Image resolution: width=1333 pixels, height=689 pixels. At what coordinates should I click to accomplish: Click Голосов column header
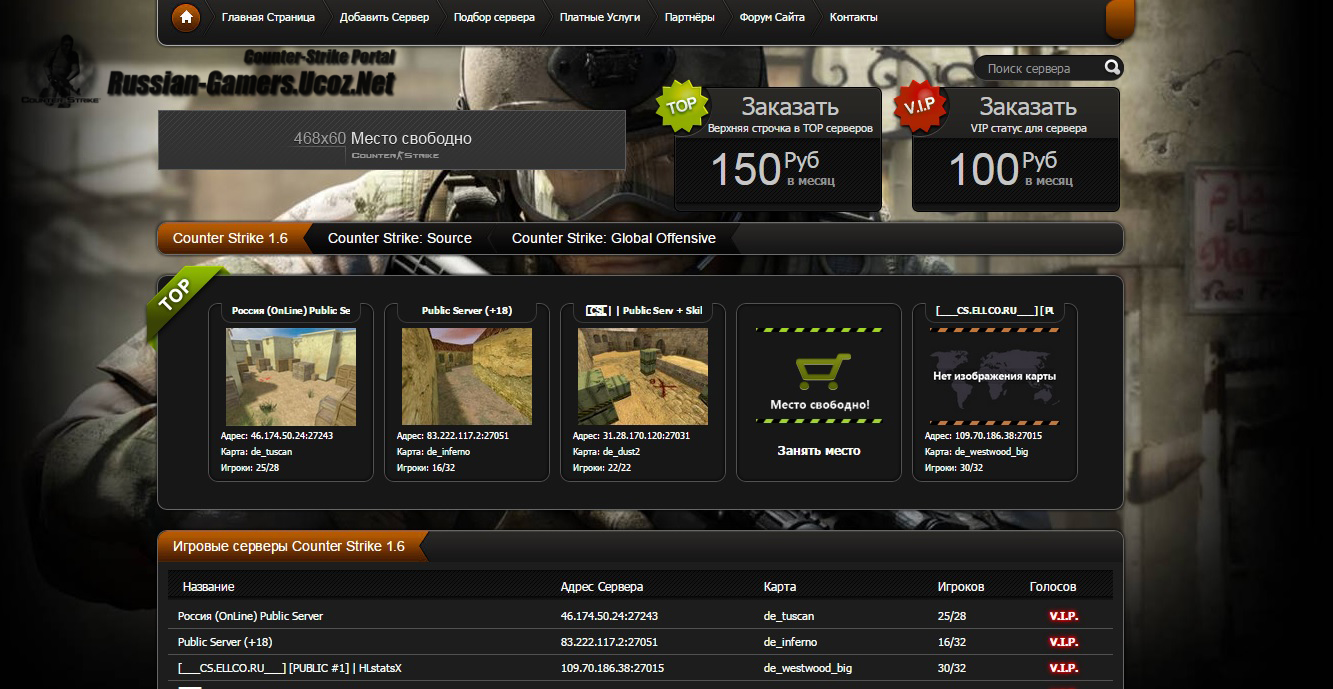(x=1053, y=587)
